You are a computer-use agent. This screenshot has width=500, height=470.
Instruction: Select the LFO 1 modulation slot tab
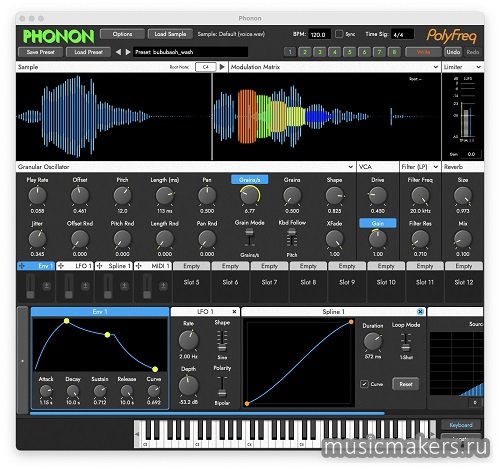(75, 266)
